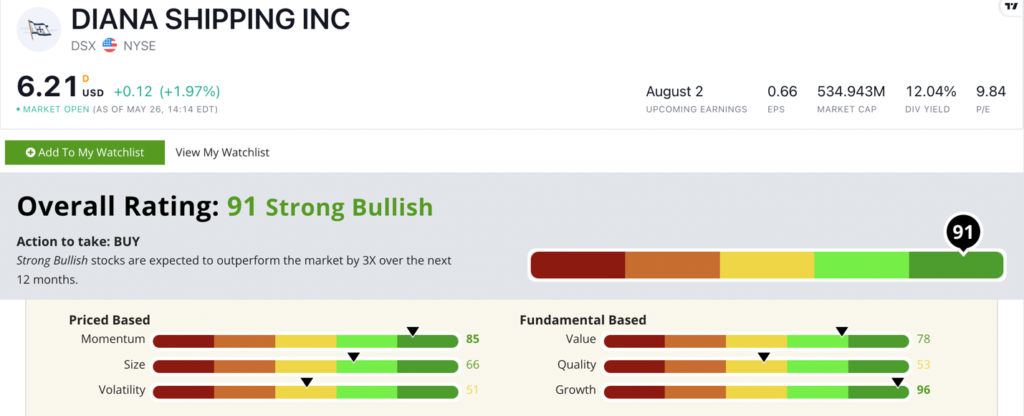Click the DSX ticker symbol
This screenshot has width=1024, height=416.
[x=82, y=45]
